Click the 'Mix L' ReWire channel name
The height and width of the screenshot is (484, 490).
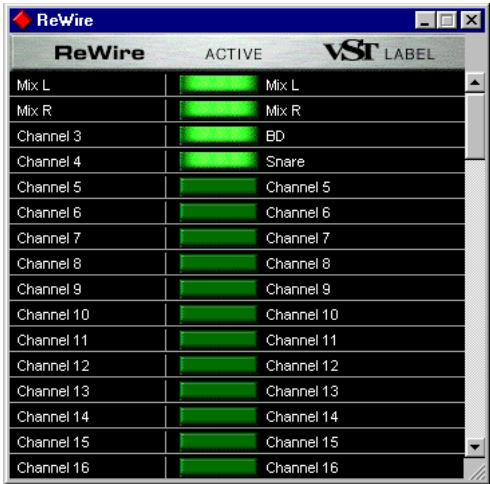pos(33,85)
